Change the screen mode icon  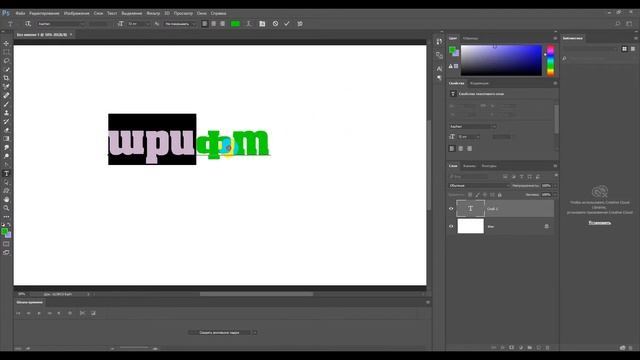[x=6, y=253]
